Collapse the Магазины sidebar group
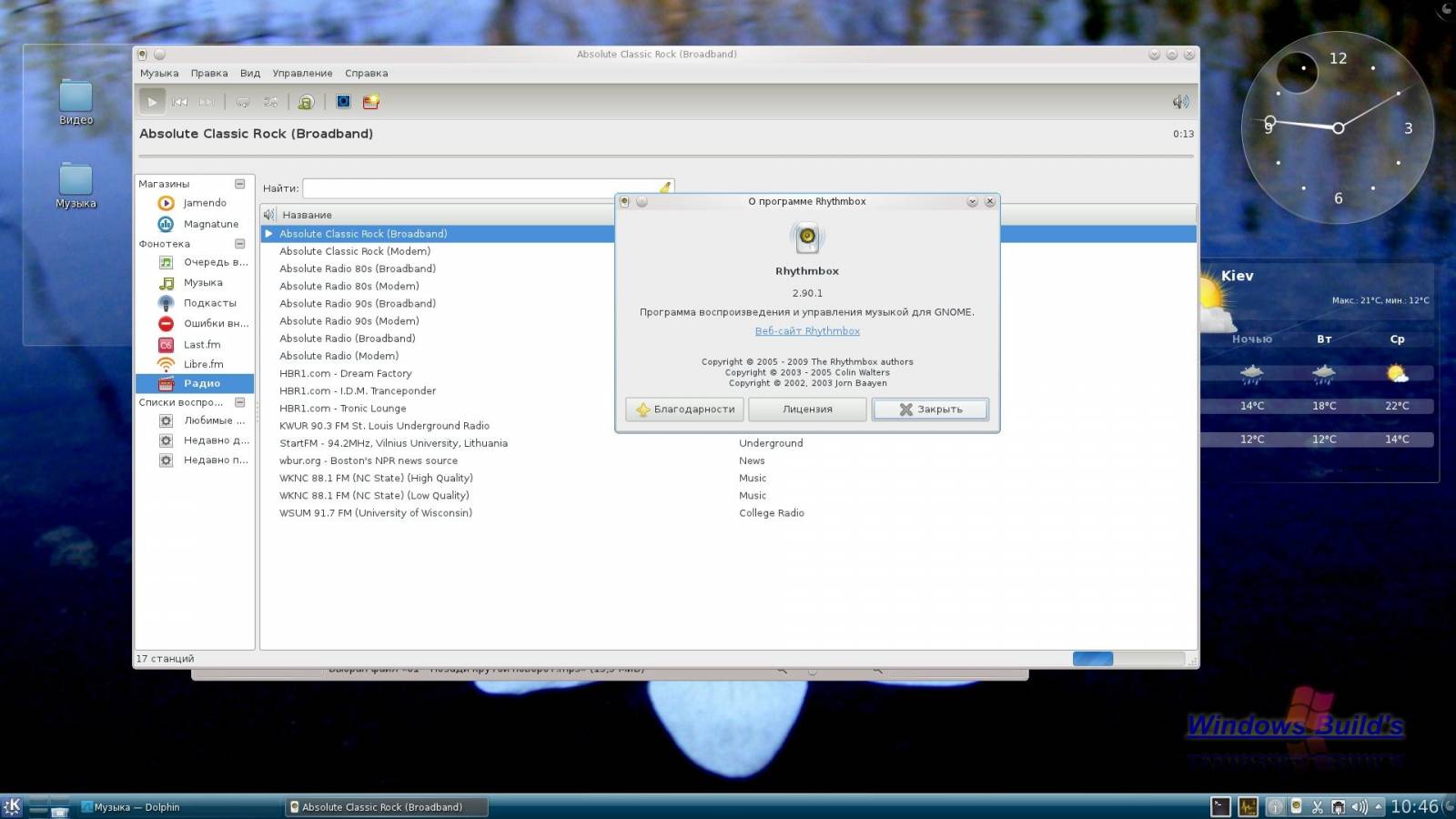The height and width of the screenshot is (819, 1456). [240, 184]
